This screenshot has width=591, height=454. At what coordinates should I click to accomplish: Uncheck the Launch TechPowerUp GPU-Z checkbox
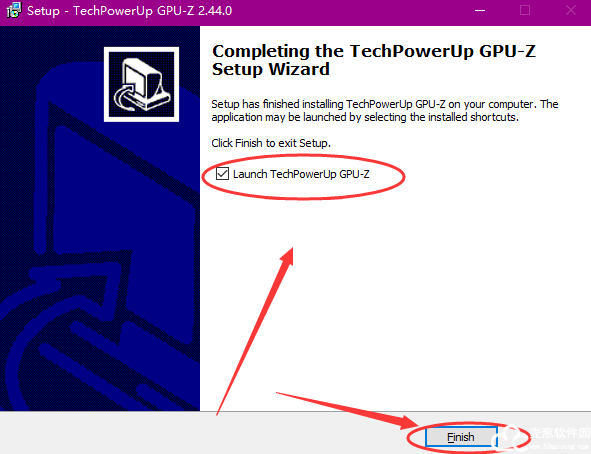222,174
